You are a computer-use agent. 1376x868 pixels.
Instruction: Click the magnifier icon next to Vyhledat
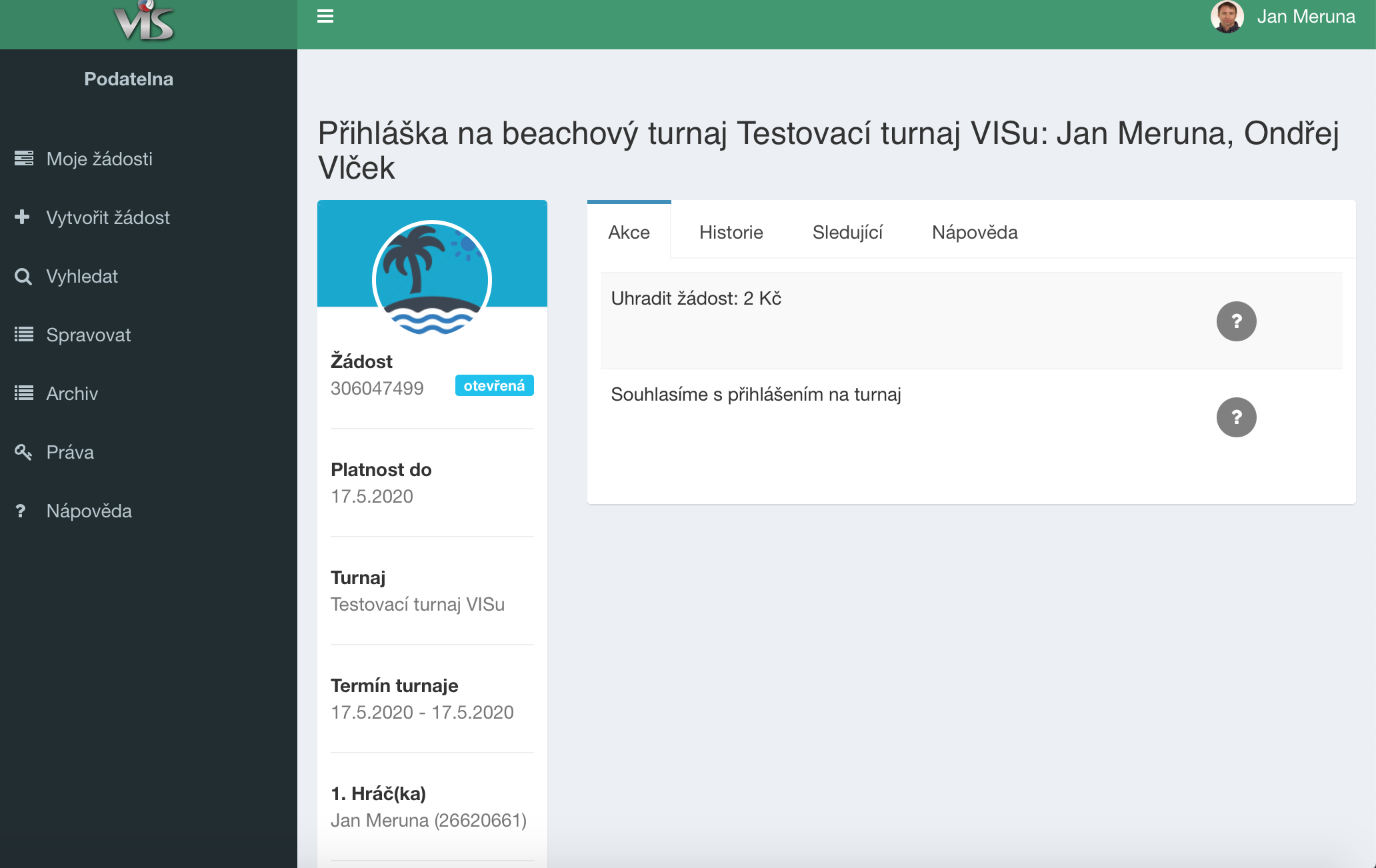[23, 276]
